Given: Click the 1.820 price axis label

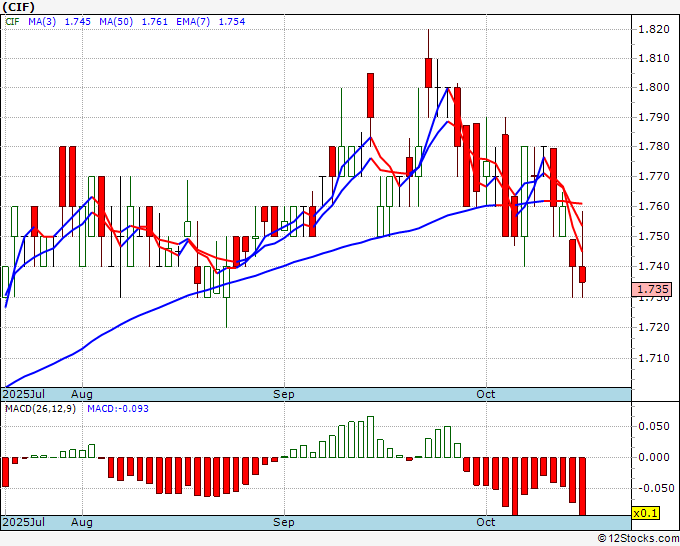Looking at the screenshot, I should pos(654,29).
